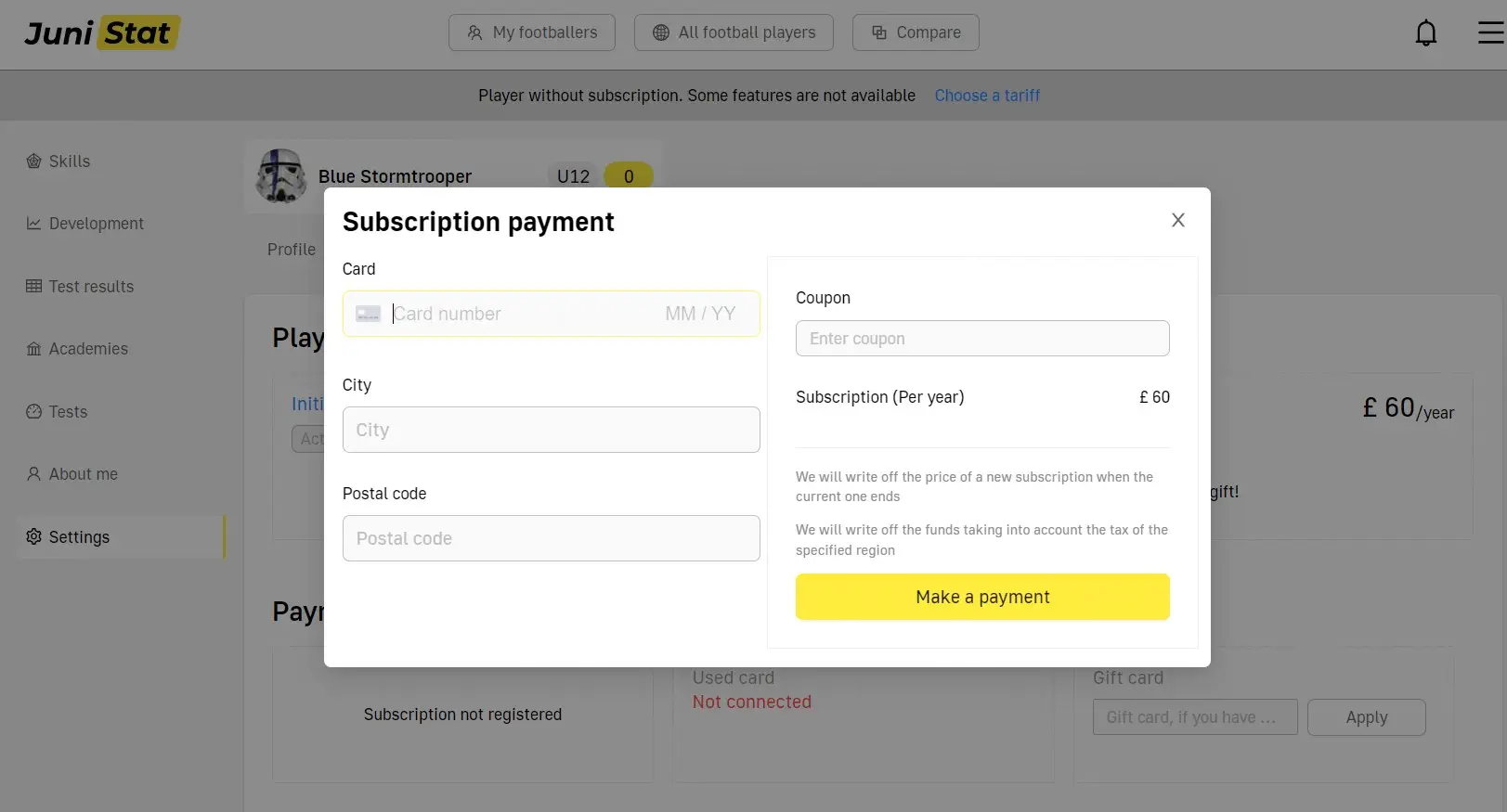Open Skills in the sidebar
Viewport: 1507px width, 812px height.
[69, 161]
